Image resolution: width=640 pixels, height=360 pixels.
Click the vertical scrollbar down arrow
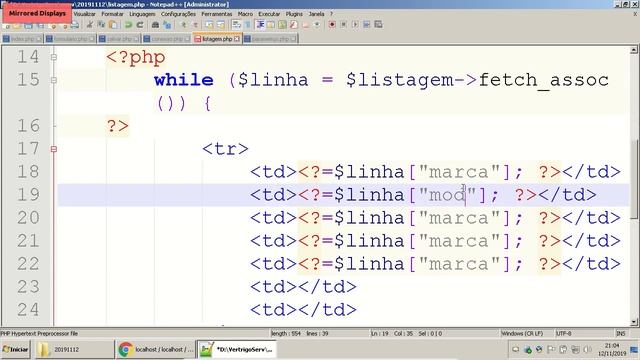tap(634, 322)
